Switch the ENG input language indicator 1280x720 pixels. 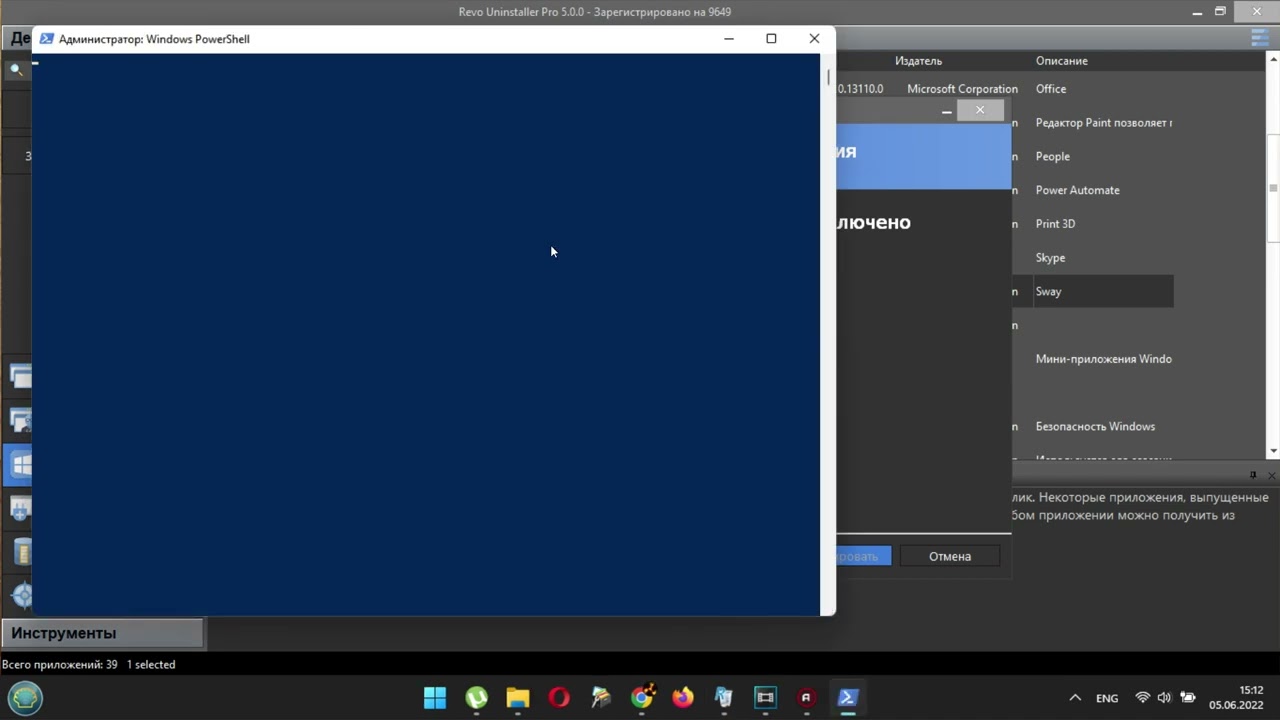(1107, 698)
